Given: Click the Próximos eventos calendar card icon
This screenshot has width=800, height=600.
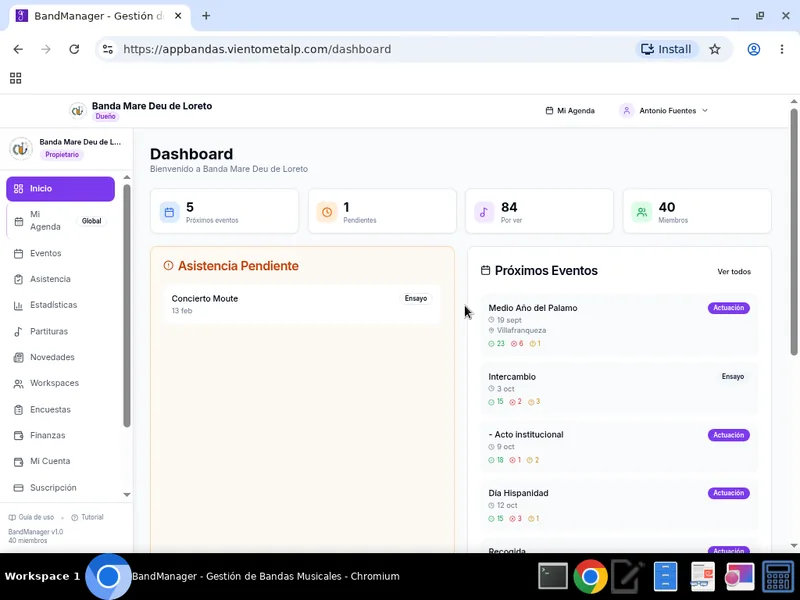Looking at the screenshot, I should click(x=169, y=212).
